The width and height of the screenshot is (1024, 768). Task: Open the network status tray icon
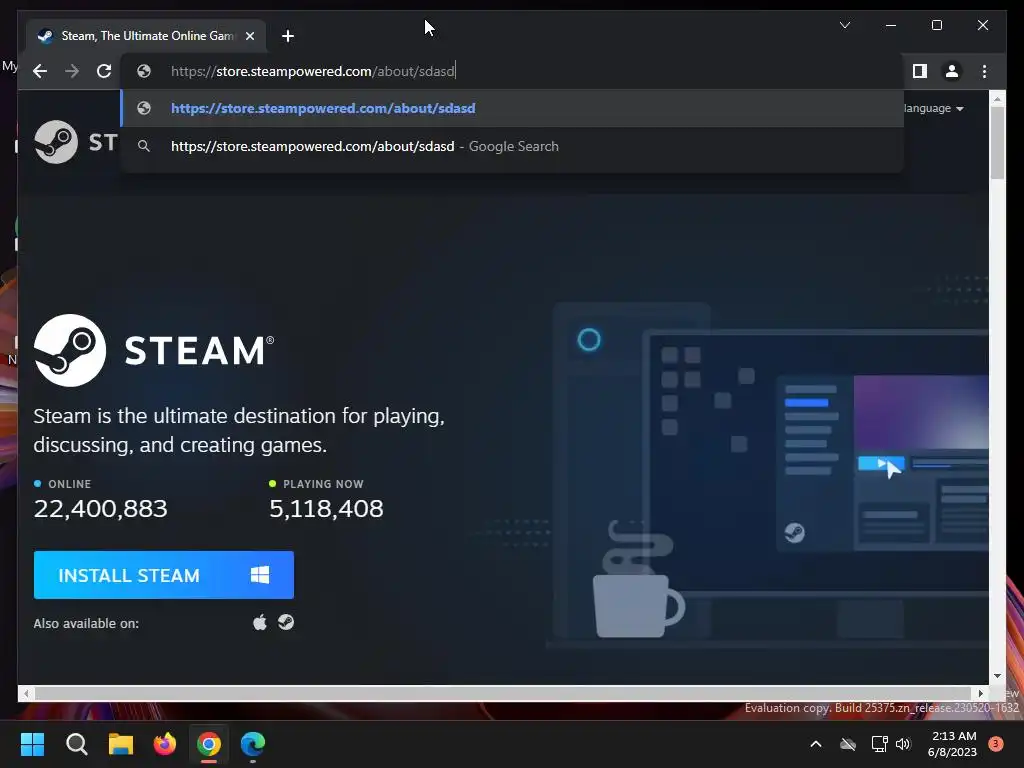(879, 744)
